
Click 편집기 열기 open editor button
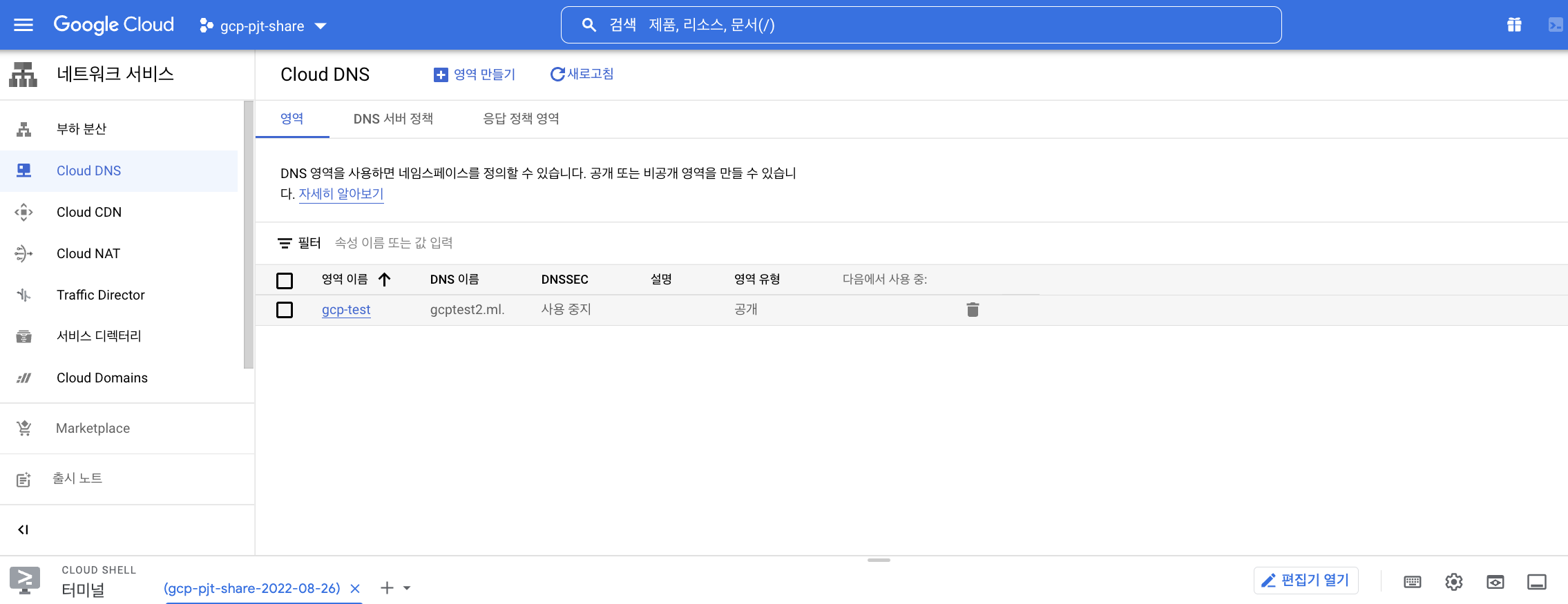tap(1306, 581)
